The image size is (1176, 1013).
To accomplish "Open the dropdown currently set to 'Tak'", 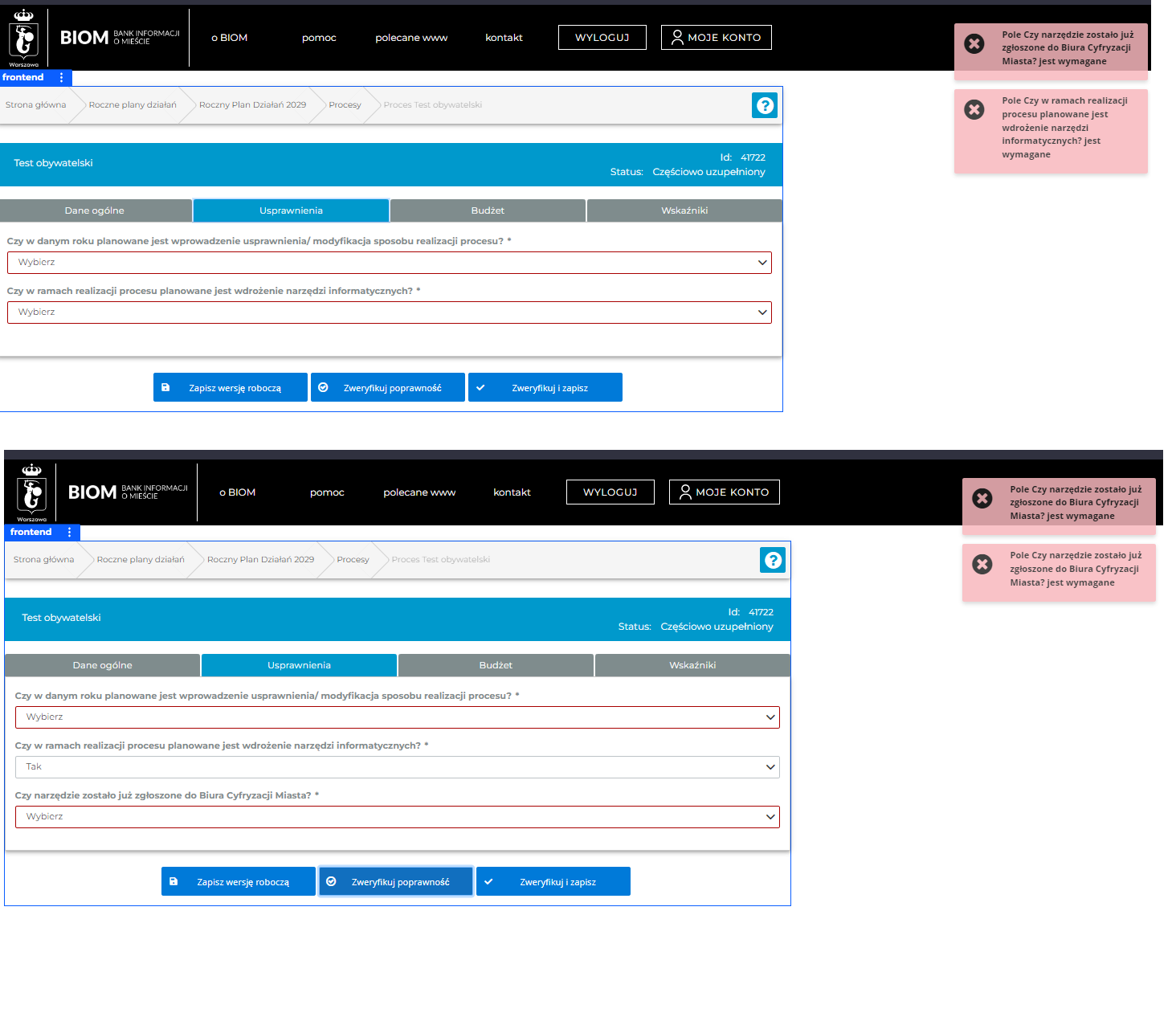I will (397, 767).
